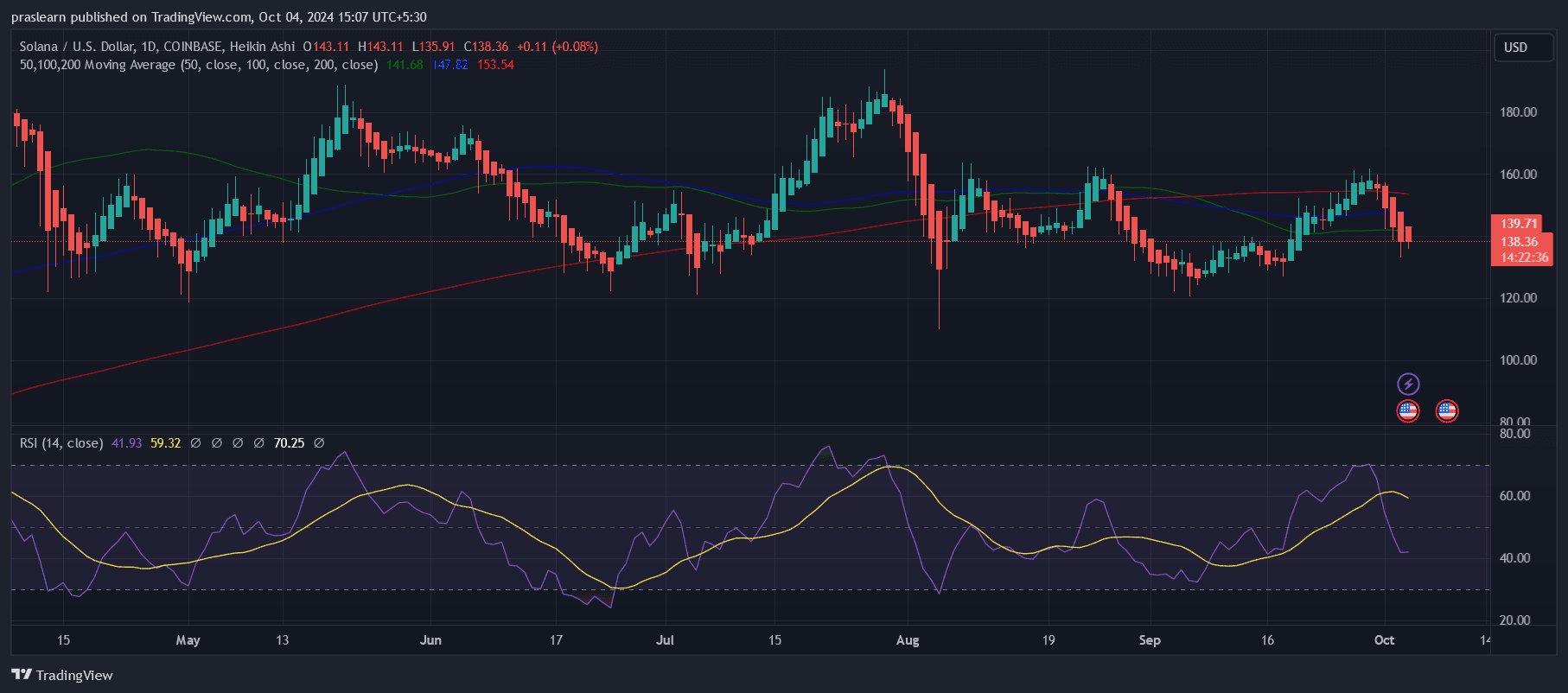Click the 60.00 label on the RSI axis
1568x693 pixels.
[1515, 496]
